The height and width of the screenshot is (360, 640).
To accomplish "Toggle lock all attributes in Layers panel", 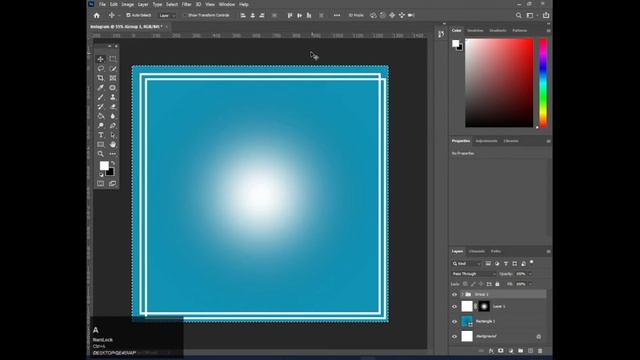I will pyautogui.click(x=497, y=284).
